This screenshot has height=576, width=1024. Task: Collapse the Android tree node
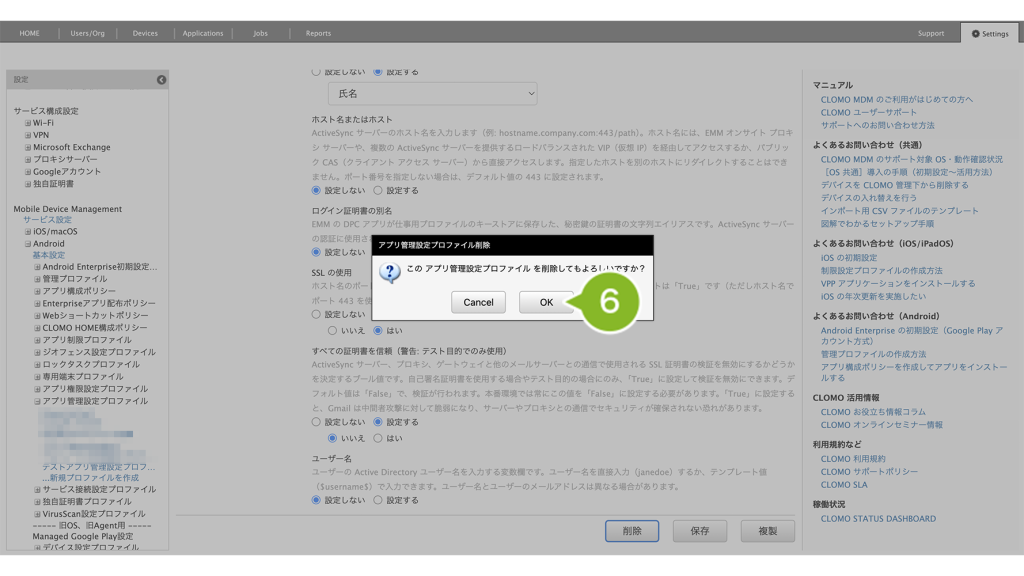click(28, 244)
